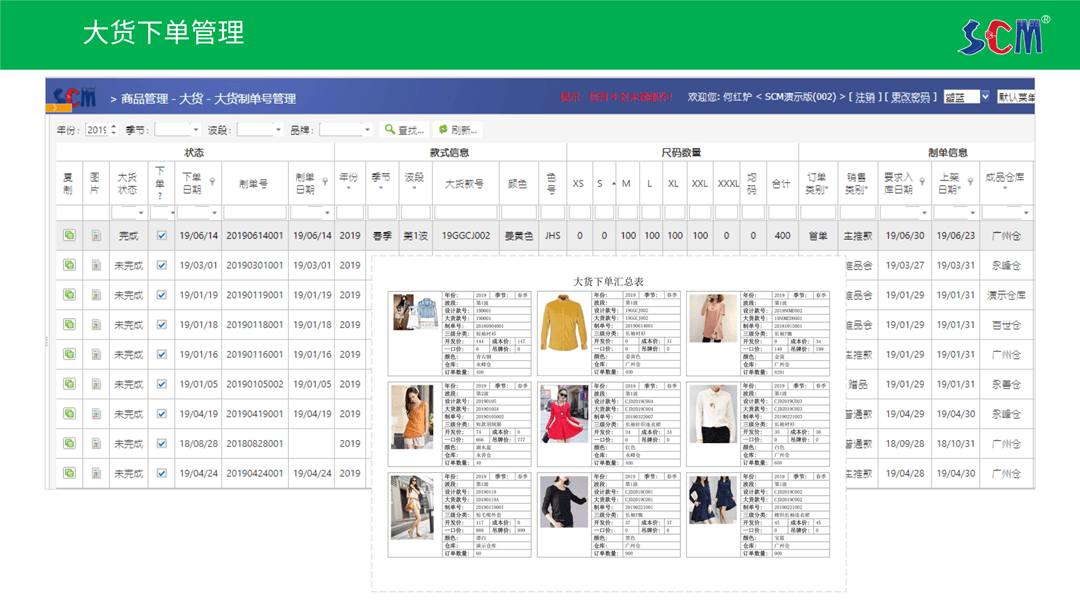Viewport: 1080px width, 608px height.
Task: Open picture icon for order 20190301001
Action: 96,265
